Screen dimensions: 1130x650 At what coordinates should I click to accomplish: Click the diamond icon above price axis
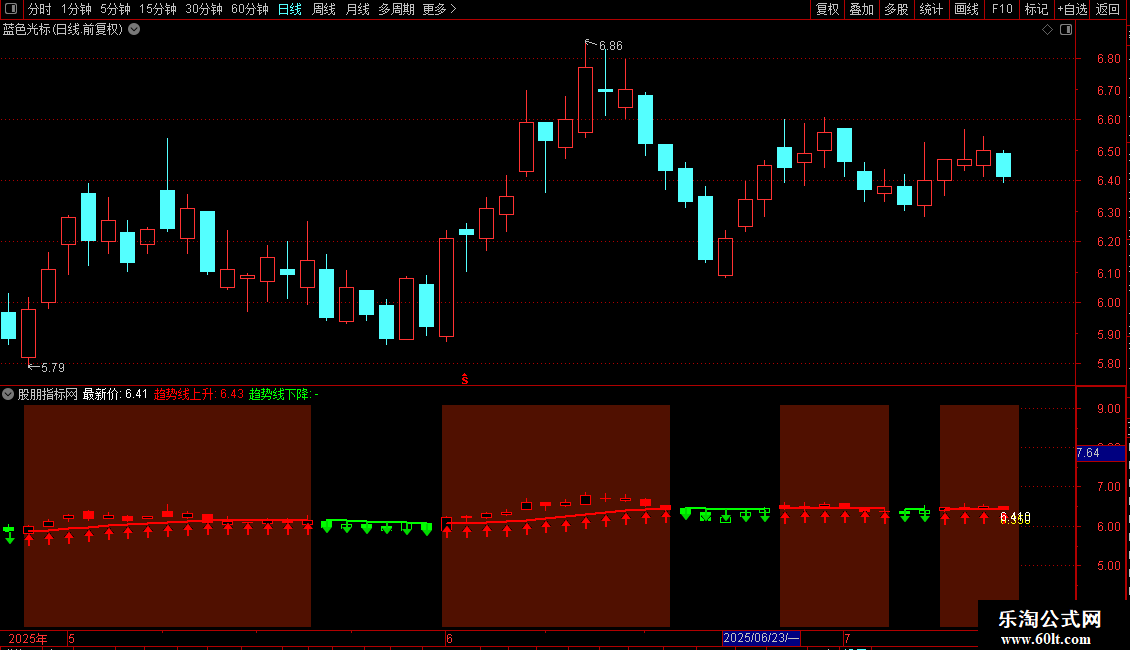1047,30
